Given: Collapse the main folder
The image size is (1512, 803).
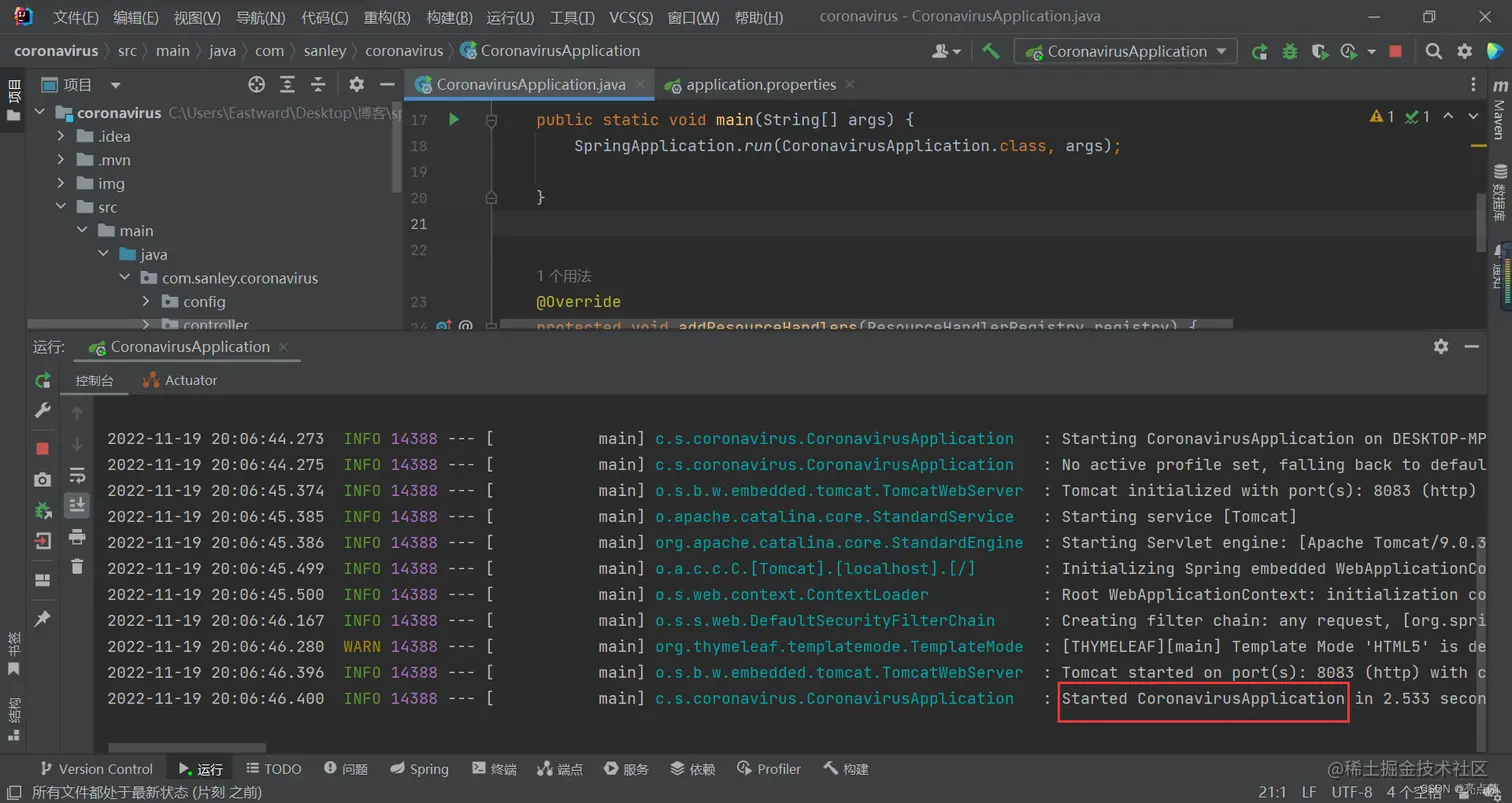Looking at the screenshot, I should coord(82,230).
